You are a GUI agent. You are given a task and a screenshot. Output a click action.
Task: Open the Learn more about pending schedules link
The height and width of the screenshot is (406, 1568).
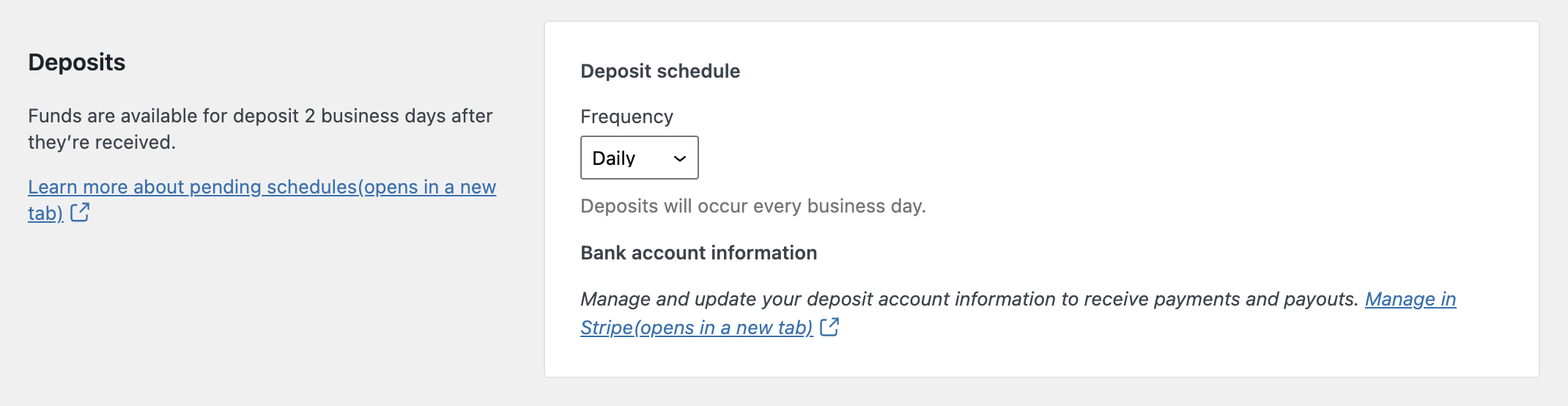(261, 187)
